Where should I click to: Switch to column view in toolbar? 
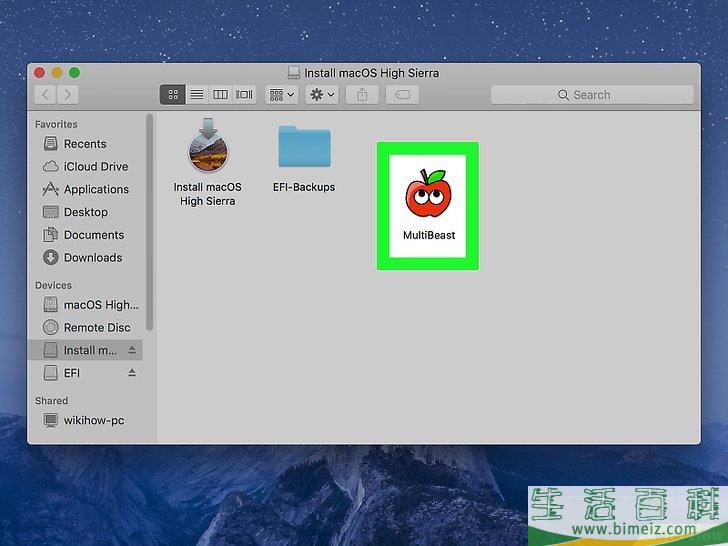pyautogui.click(x=220, y=95)
